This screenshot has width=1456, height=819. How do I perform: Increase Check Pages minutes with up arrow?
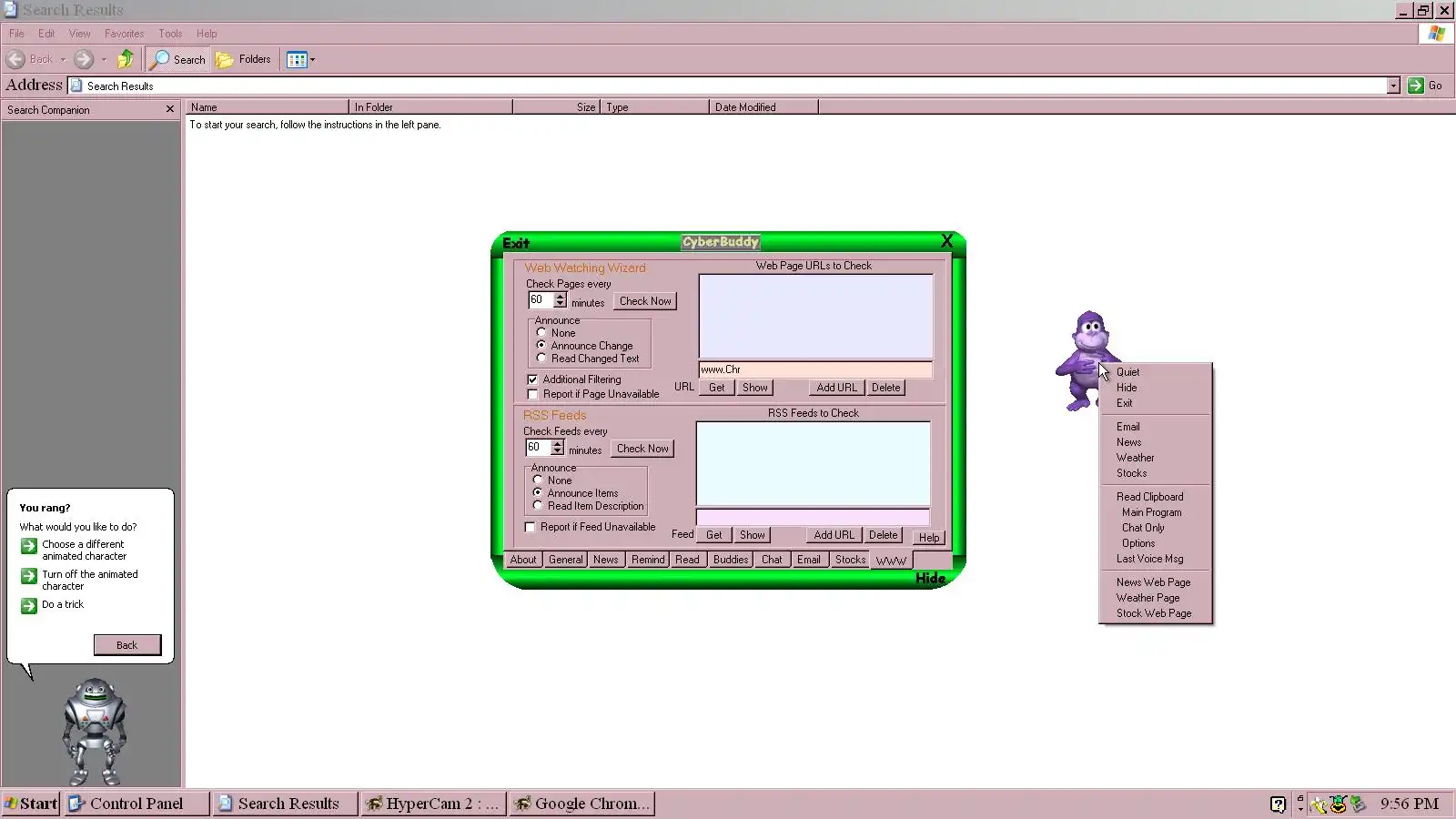tap(560, 296)
